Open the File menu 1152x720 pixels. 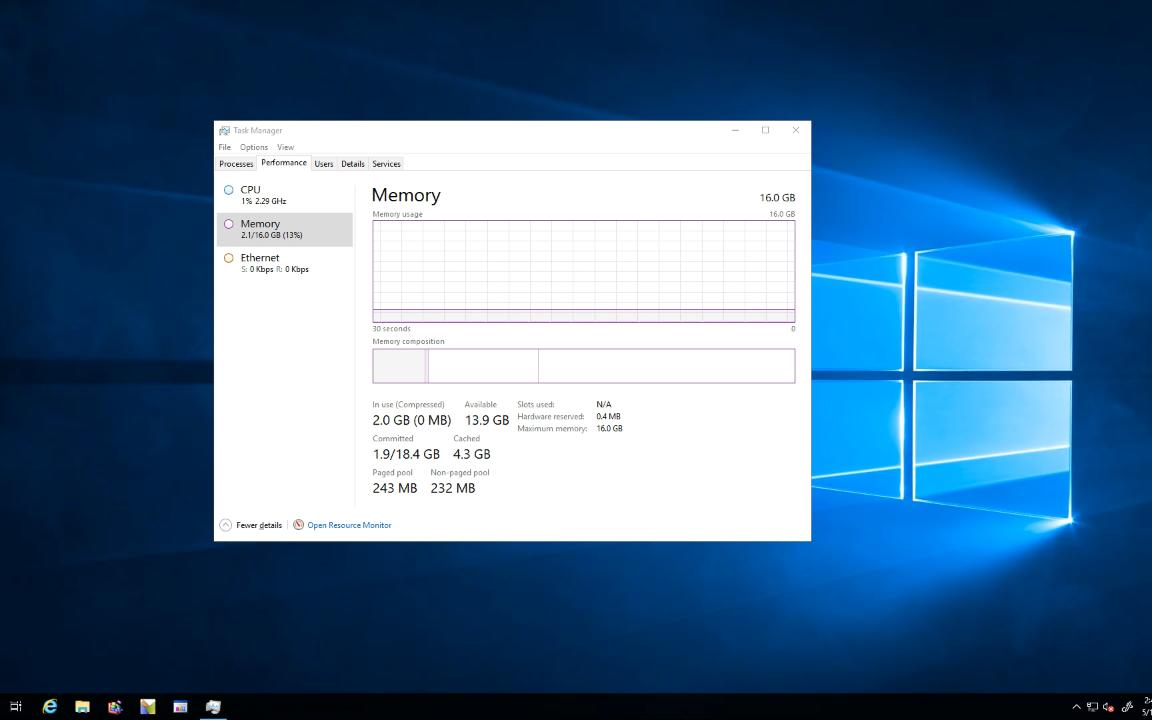224,146
